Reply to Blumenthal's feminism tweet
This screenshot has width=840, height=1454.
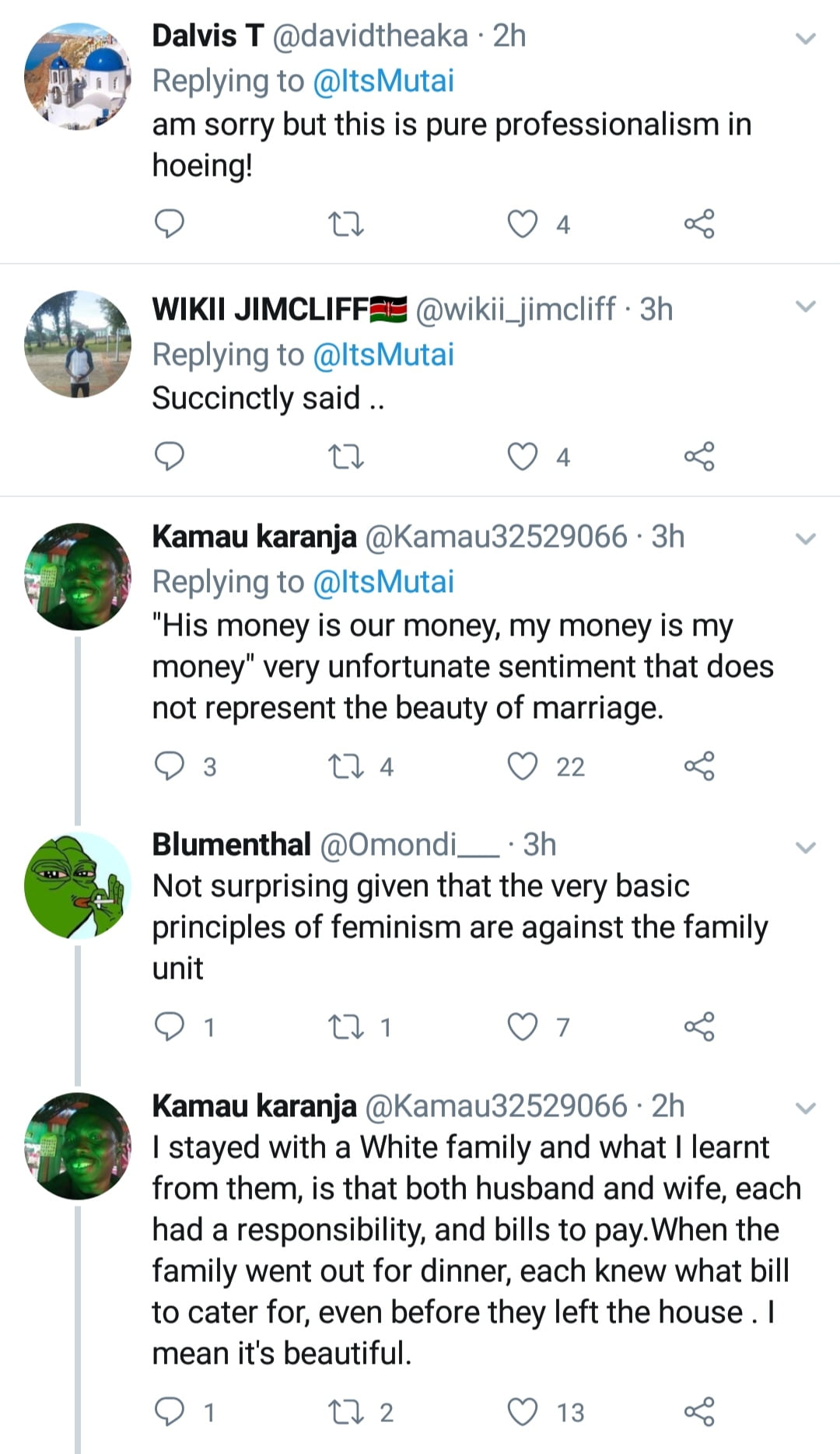(x=170, y=1027)
